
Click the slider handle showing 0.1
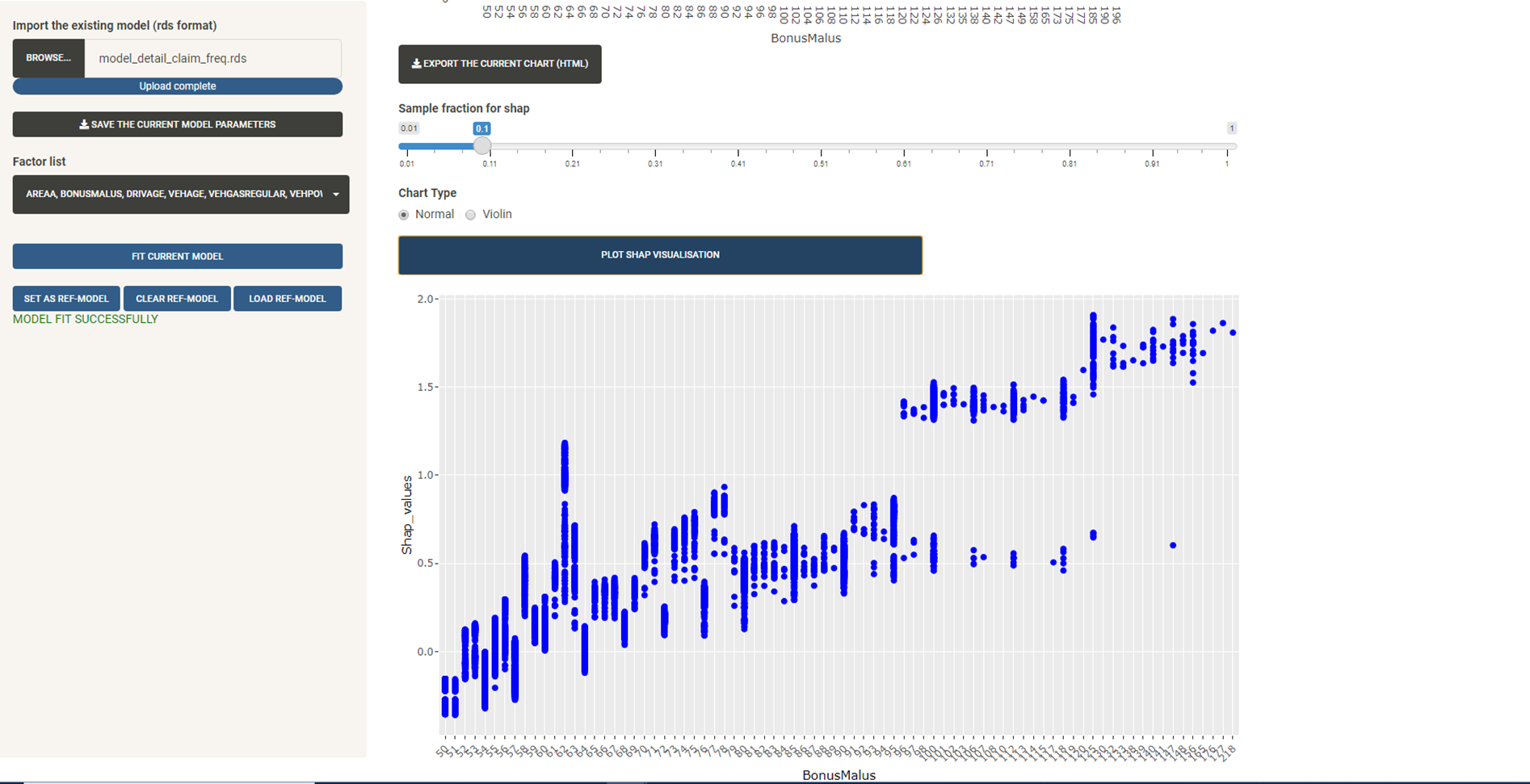click(x=481, y=128)
